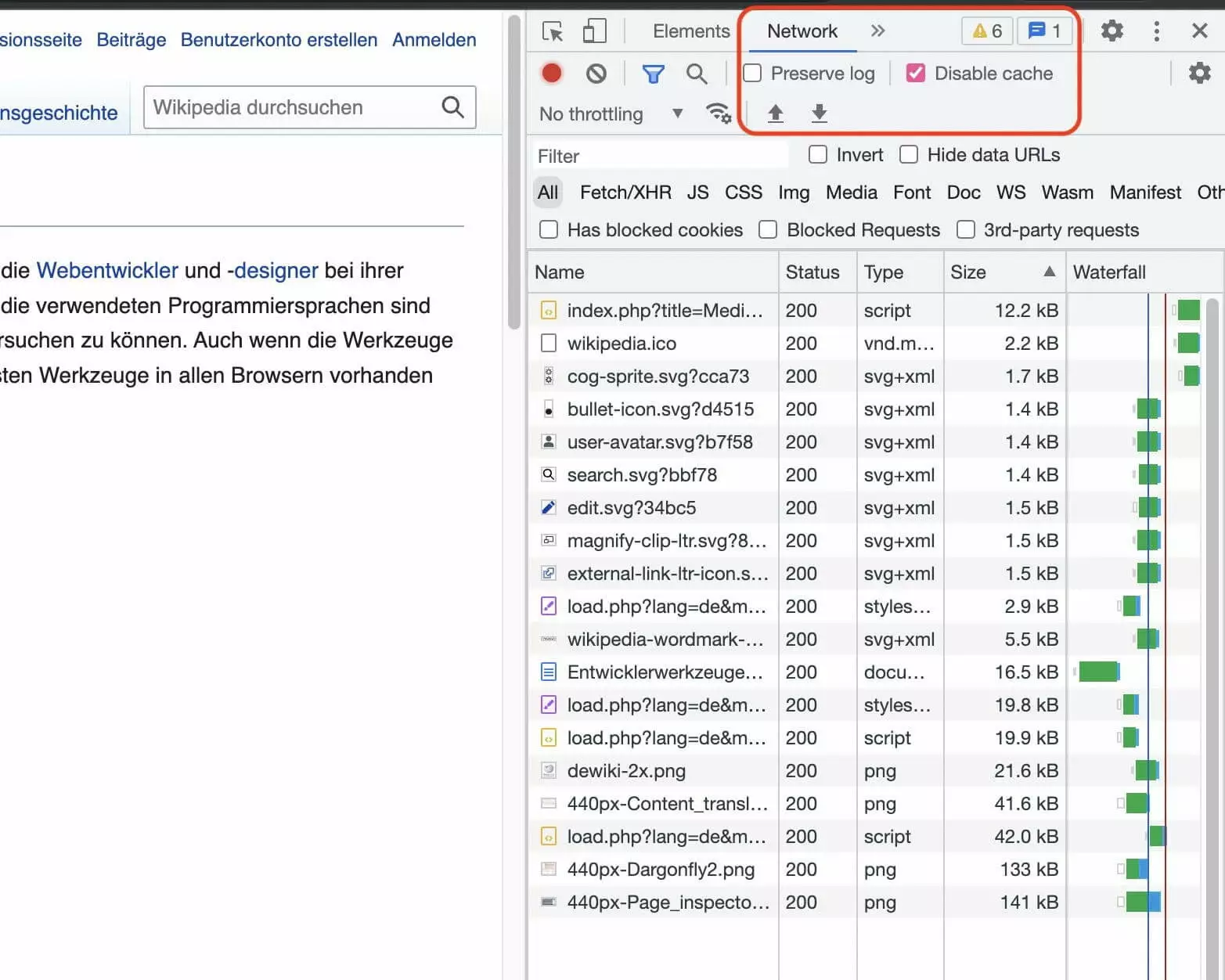Screen dimensions: 1225x980
Task: Close the DevTools panel
Action: pos(1199,31)
